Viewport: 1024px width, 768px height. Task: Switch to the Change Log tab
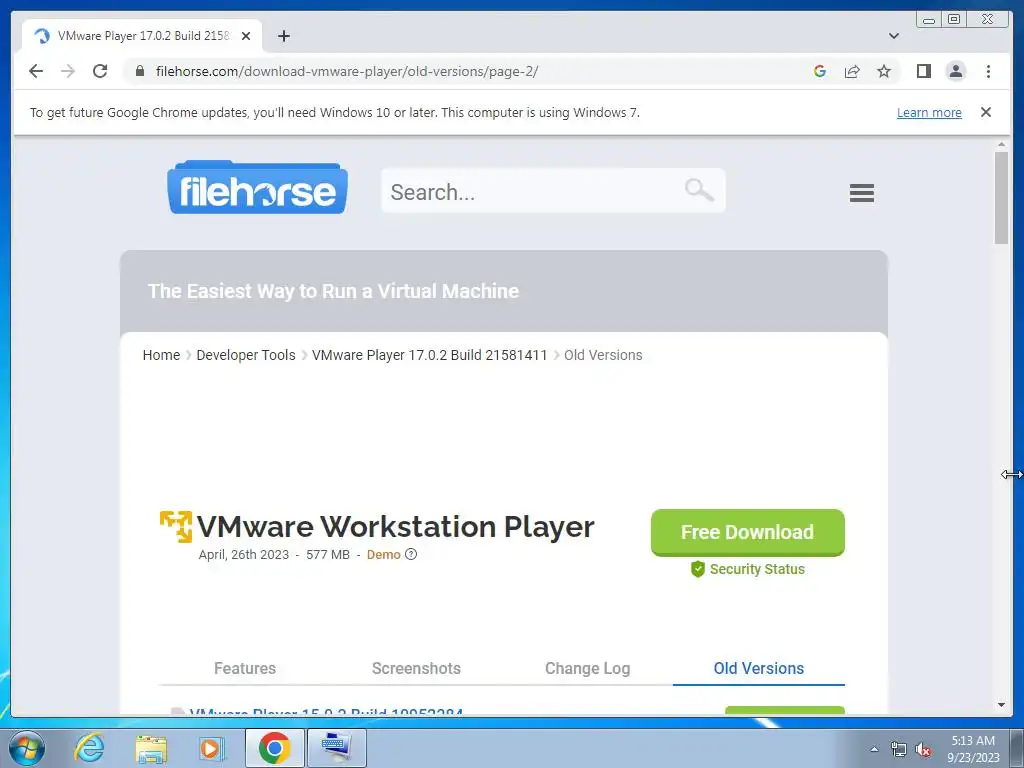point(588,669)
